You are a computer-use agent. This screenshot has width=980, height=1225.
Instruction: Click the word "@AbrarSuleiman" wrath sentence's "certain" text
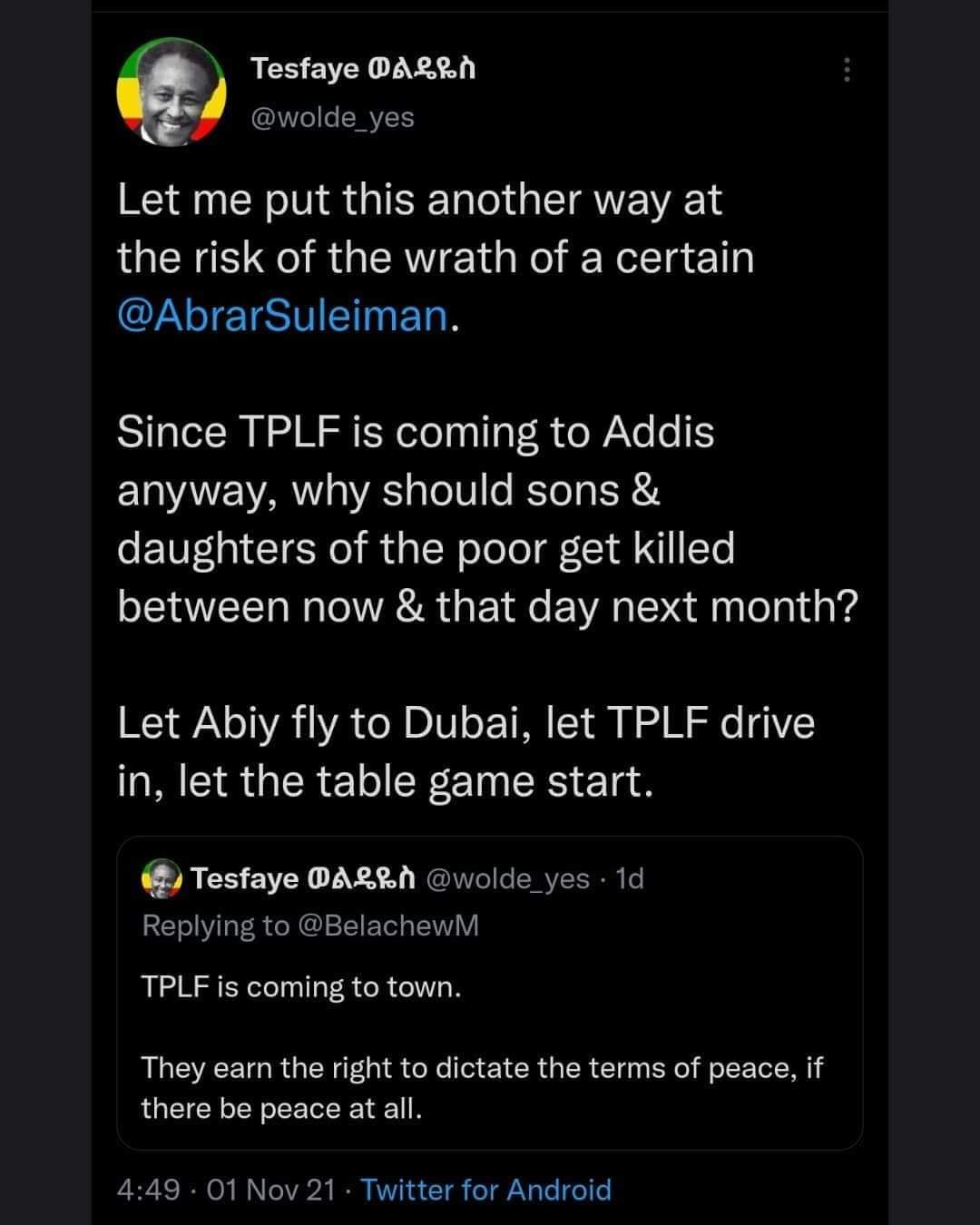click(686, 258)
